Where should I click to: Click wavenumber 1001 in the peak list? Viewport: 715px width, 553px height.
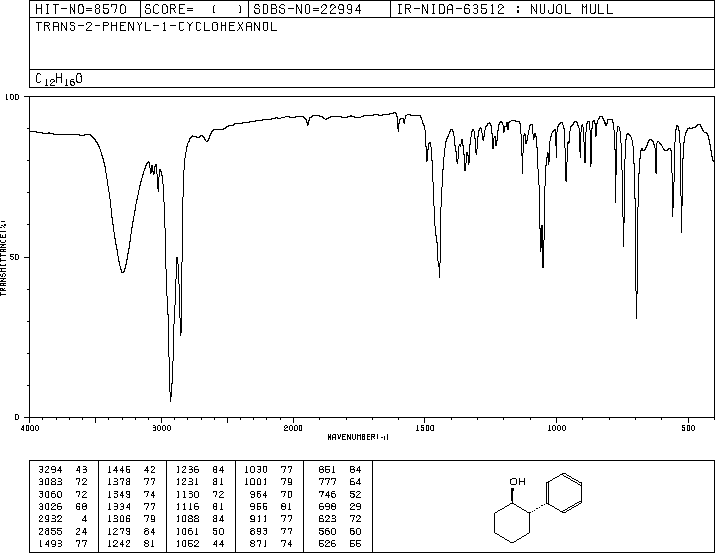[x=256, y=481]
